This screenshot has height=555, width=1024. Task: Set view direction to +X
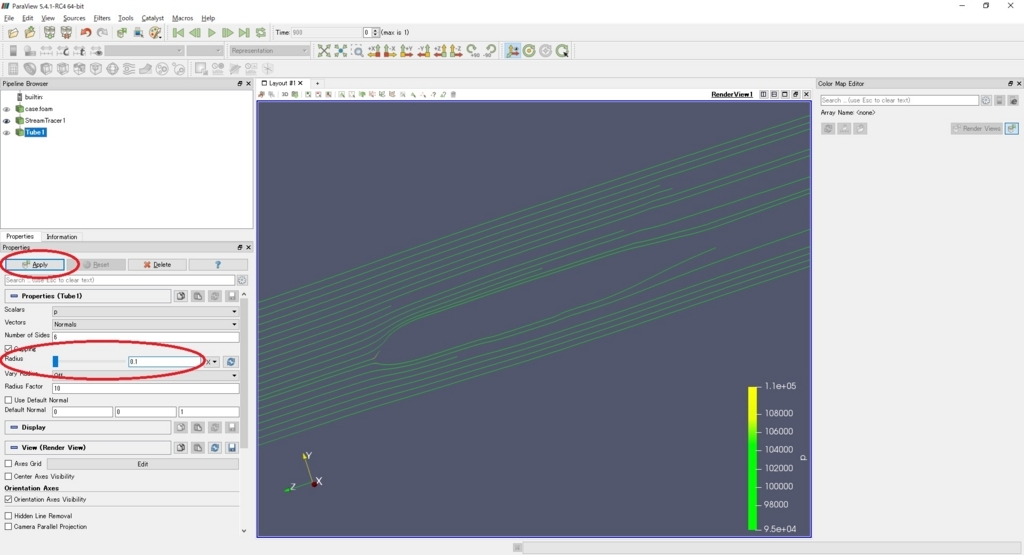pyautogui.click(x=374, y=51)
